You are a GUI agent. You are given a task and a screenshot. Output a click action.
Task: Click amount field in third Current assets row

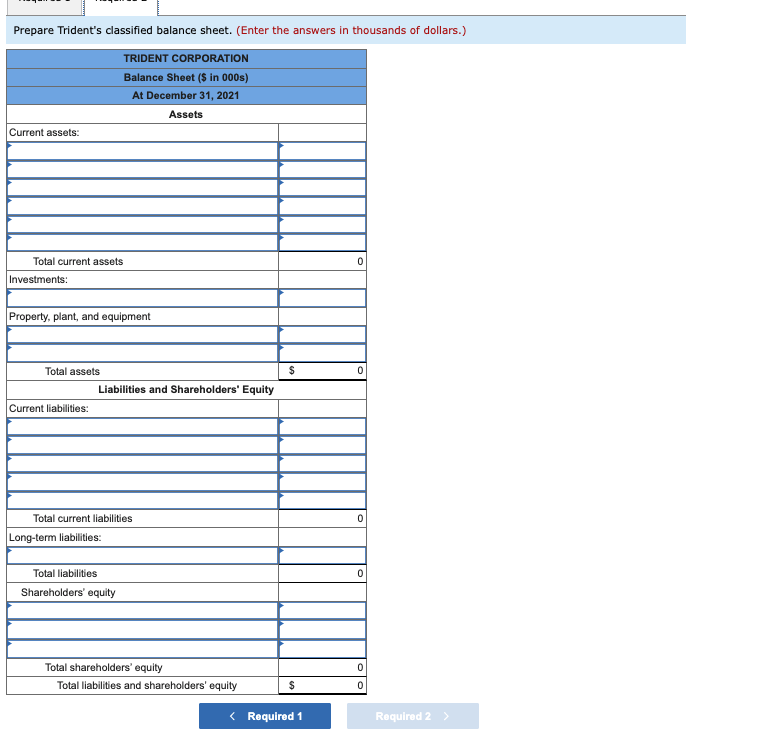click(322, 188)
